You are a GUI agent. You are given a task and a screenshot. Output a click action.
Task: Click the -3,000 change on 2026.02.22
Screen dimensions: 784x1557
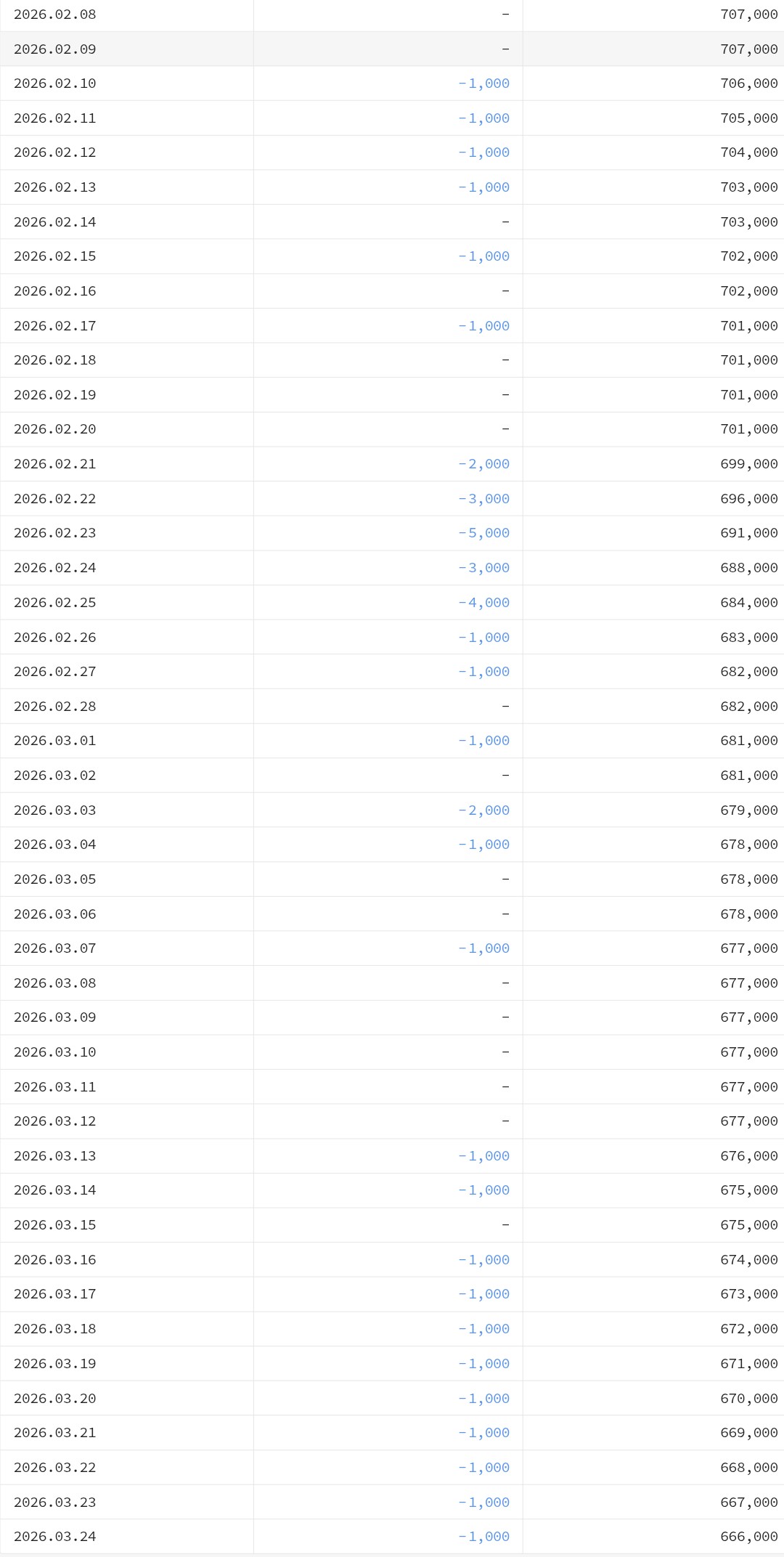[x=483, y=499]
